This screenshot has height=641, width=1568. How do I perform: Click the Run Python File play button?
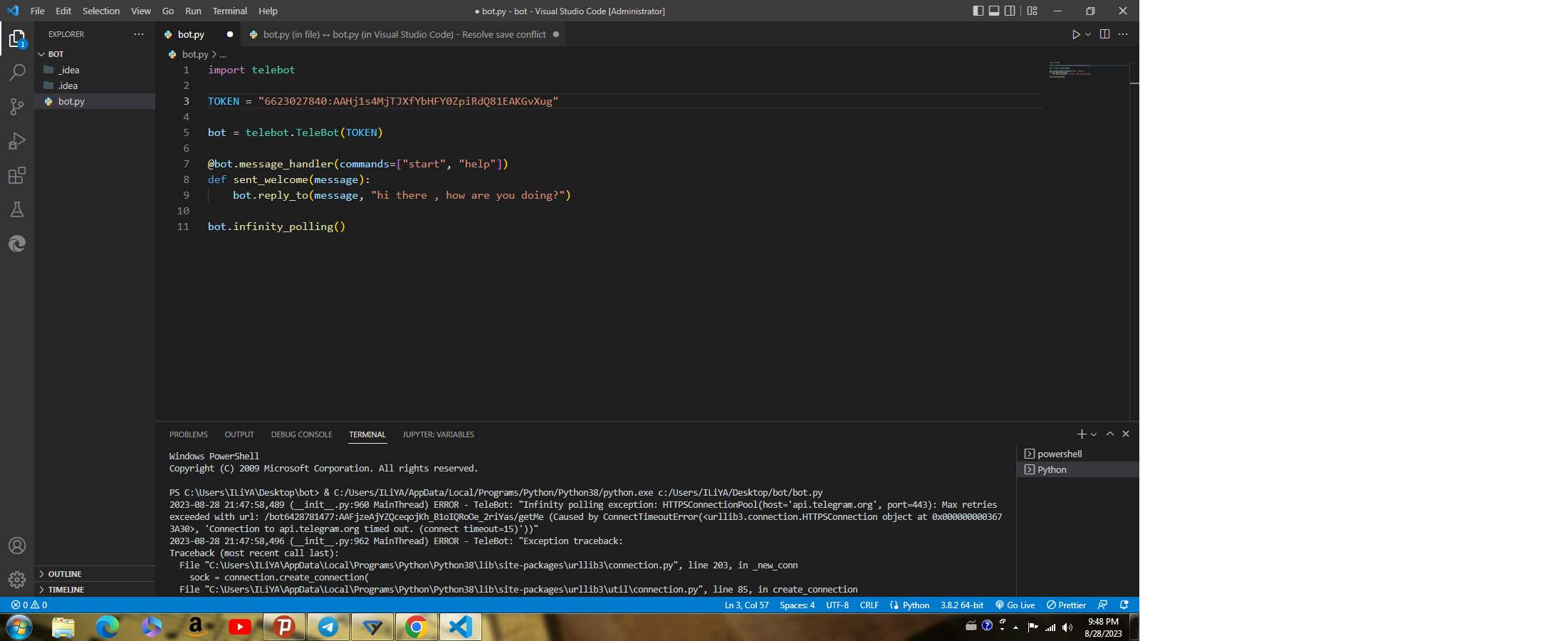tap(1075, 34)
